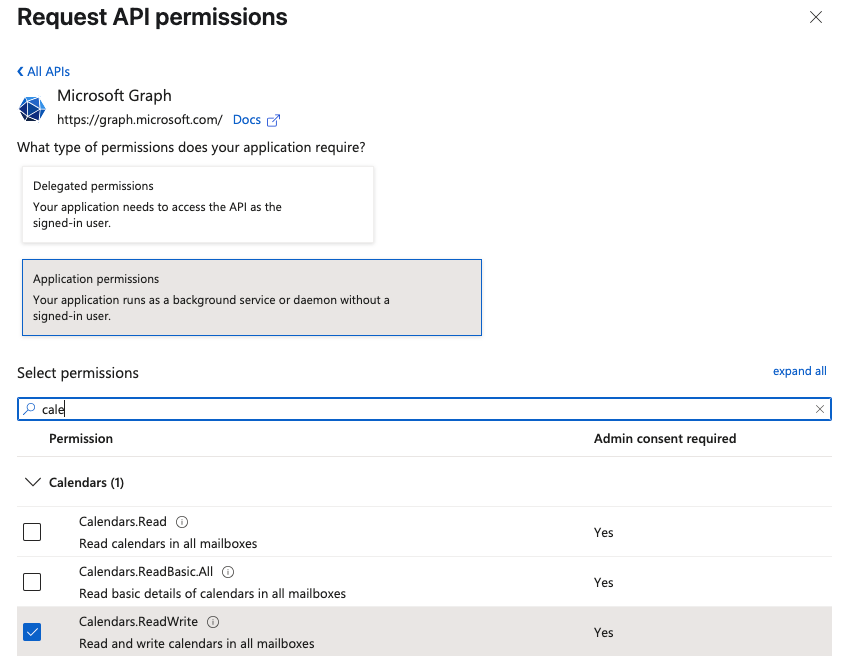This screenshot has width=849, height=659.
Task: Click expand all permissions link
Action: [799, 371]
